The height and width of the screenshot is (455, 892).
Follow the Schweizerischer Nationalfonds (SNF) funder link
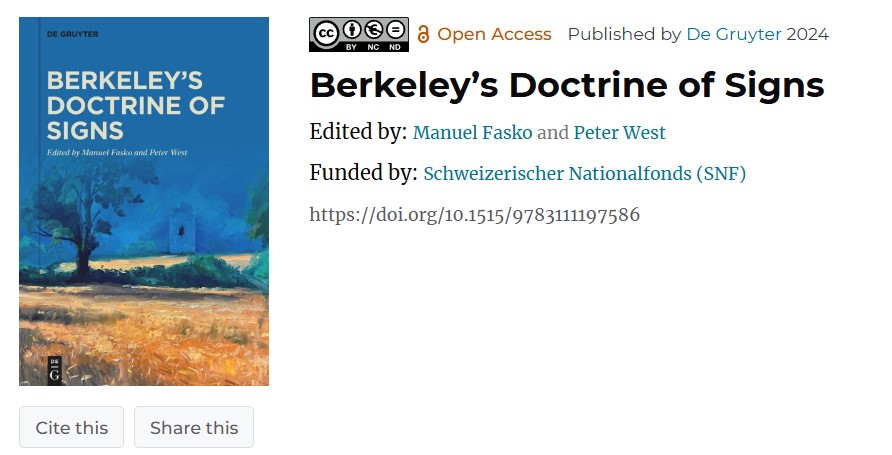585,174
